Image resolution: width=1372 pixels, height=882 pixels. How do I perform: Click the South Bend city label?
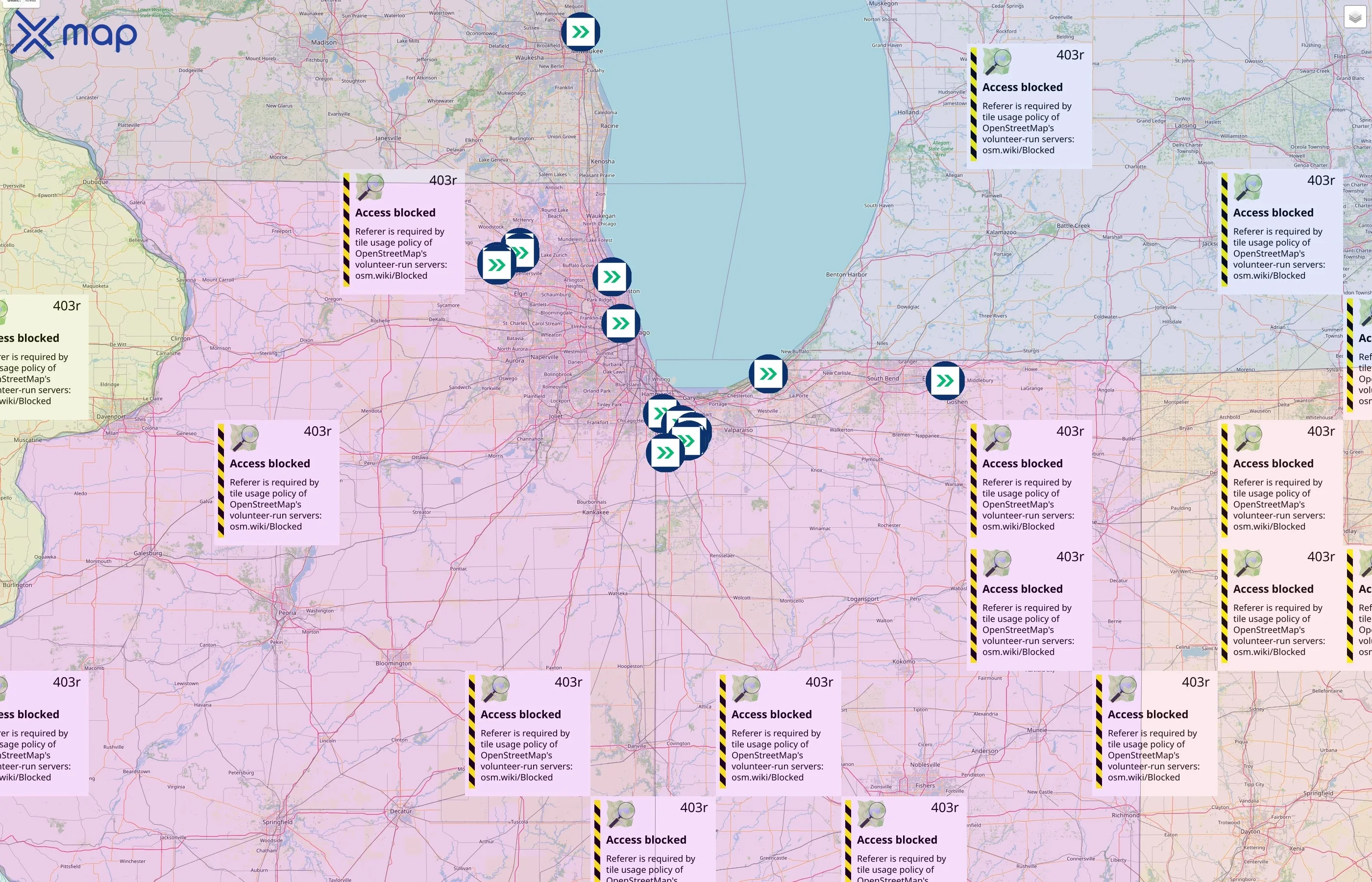883,378
